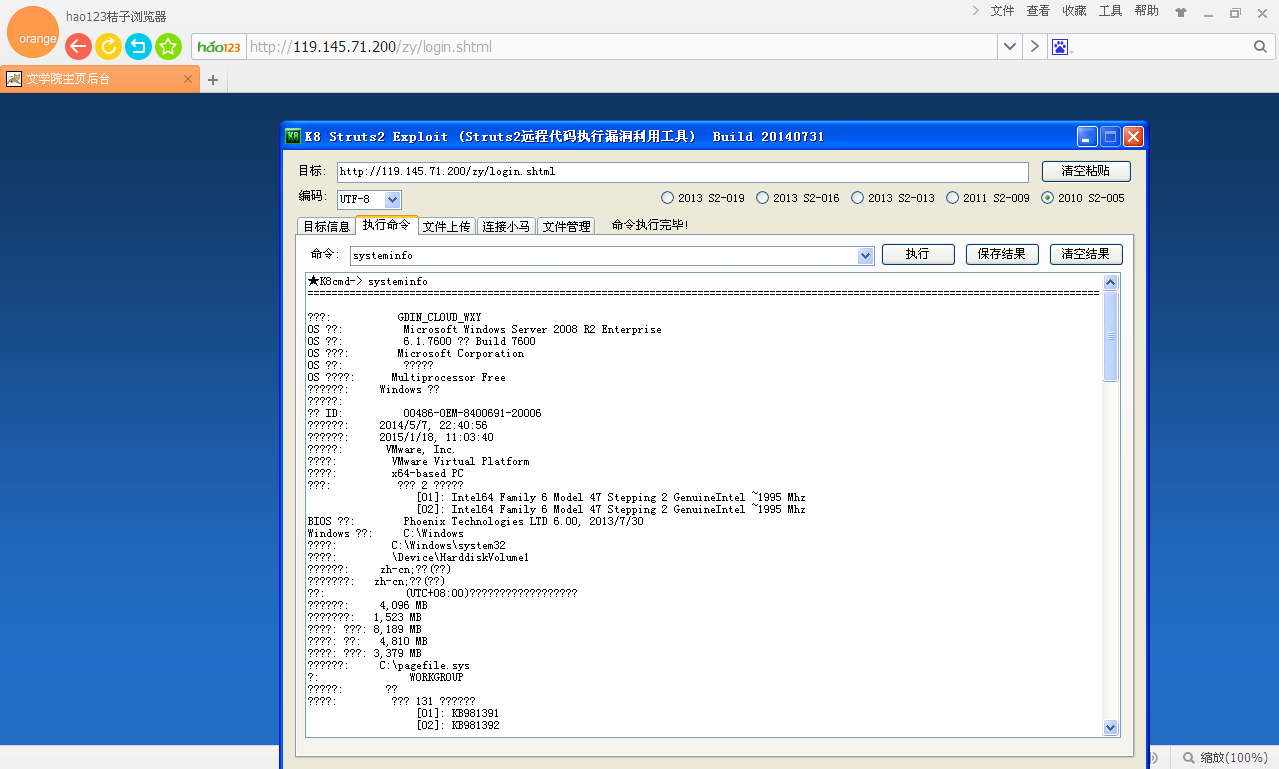
Task: Click 'VMware Virtual Platform' output line
Action: 460,462
